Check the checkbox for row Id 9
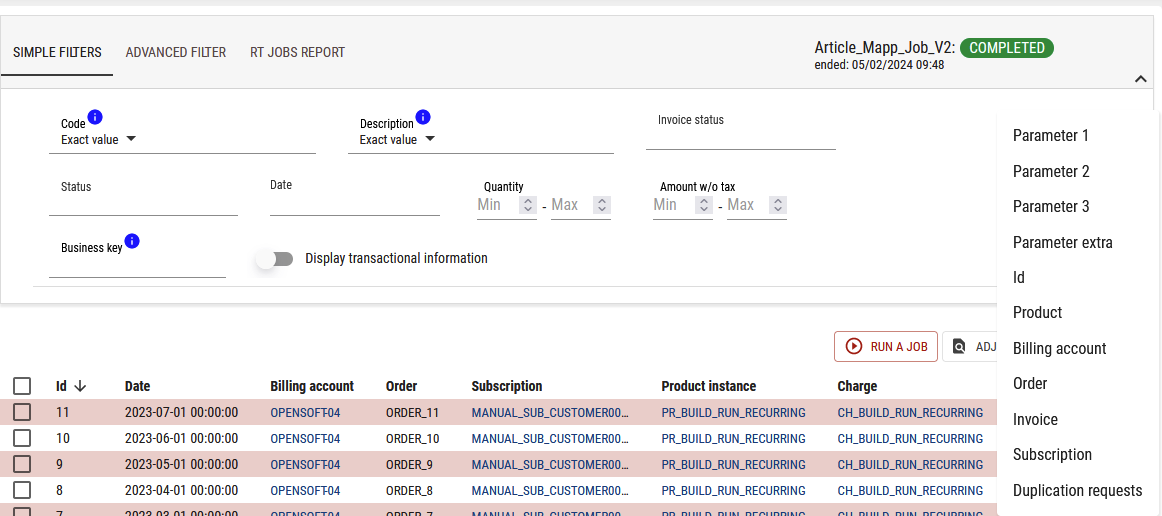The width and height of the screenshot is (1162, 516). (22, 465)
